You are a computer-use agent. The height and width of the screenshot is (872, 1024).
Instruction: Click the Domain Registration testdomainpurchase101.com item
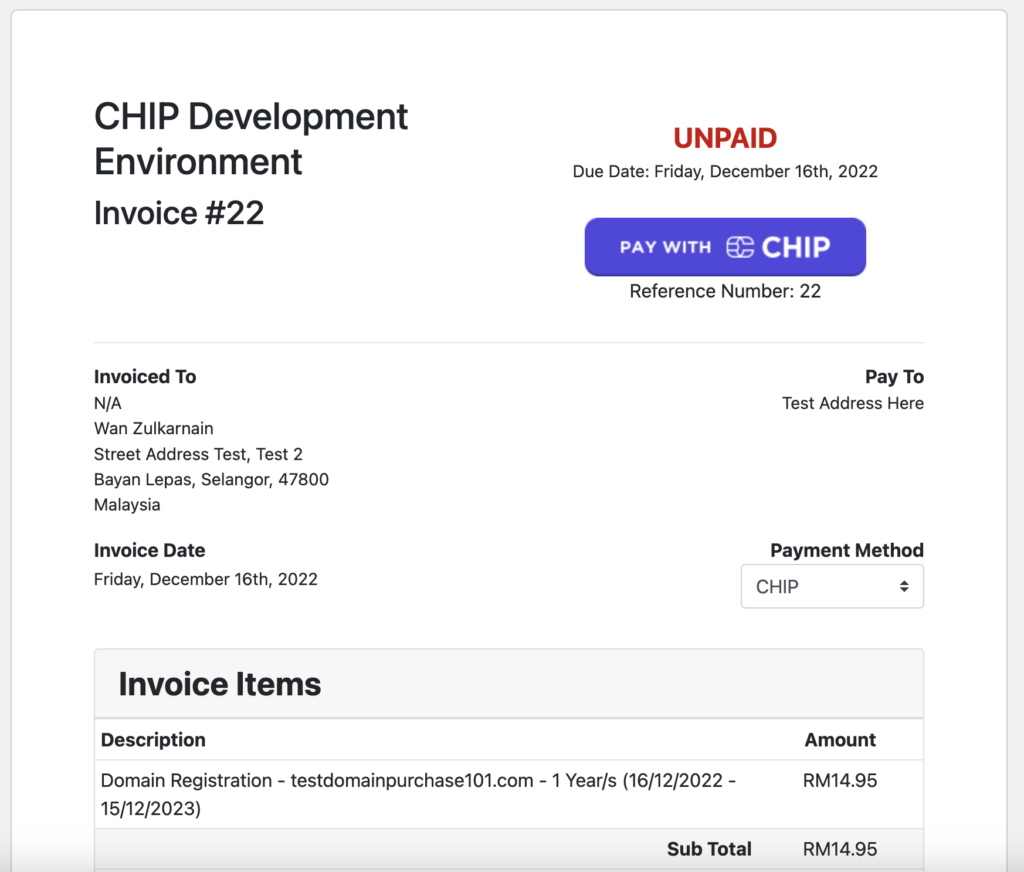tap(418, 794)
